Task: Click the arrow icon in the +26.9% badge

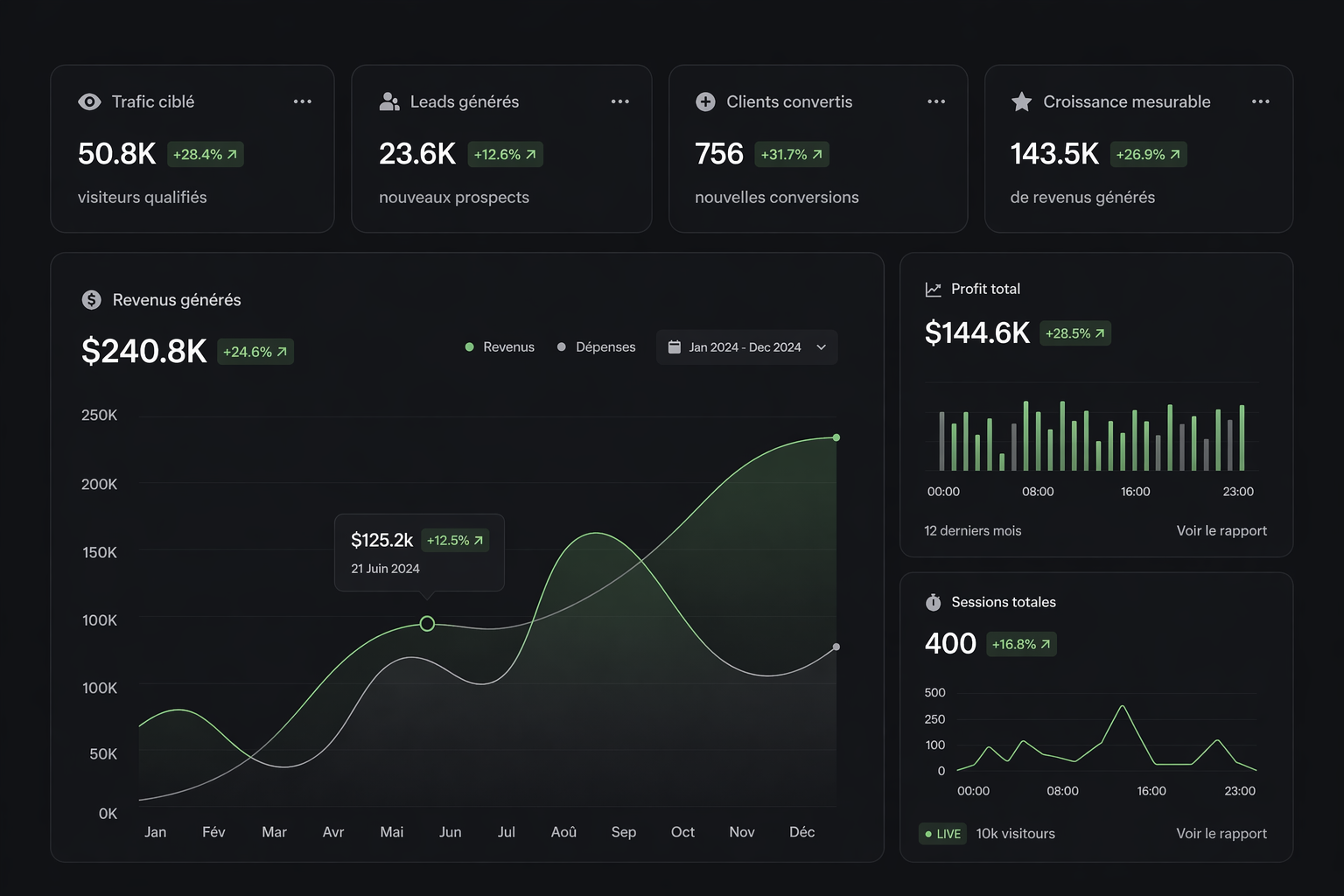Action: (x=1175, y=154)
